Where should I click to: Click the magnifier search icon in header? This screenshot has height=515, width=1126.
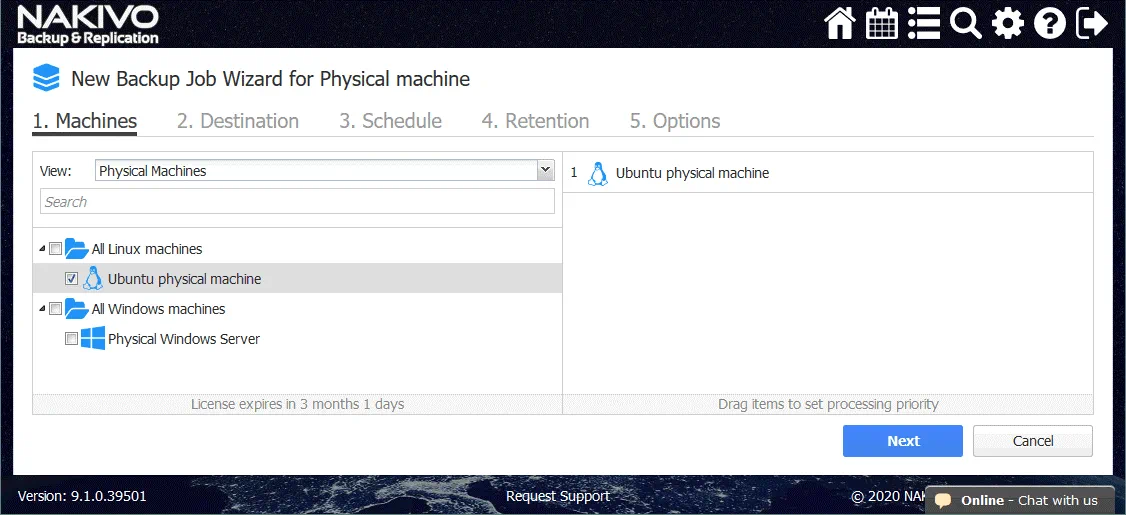click(965, 23)
